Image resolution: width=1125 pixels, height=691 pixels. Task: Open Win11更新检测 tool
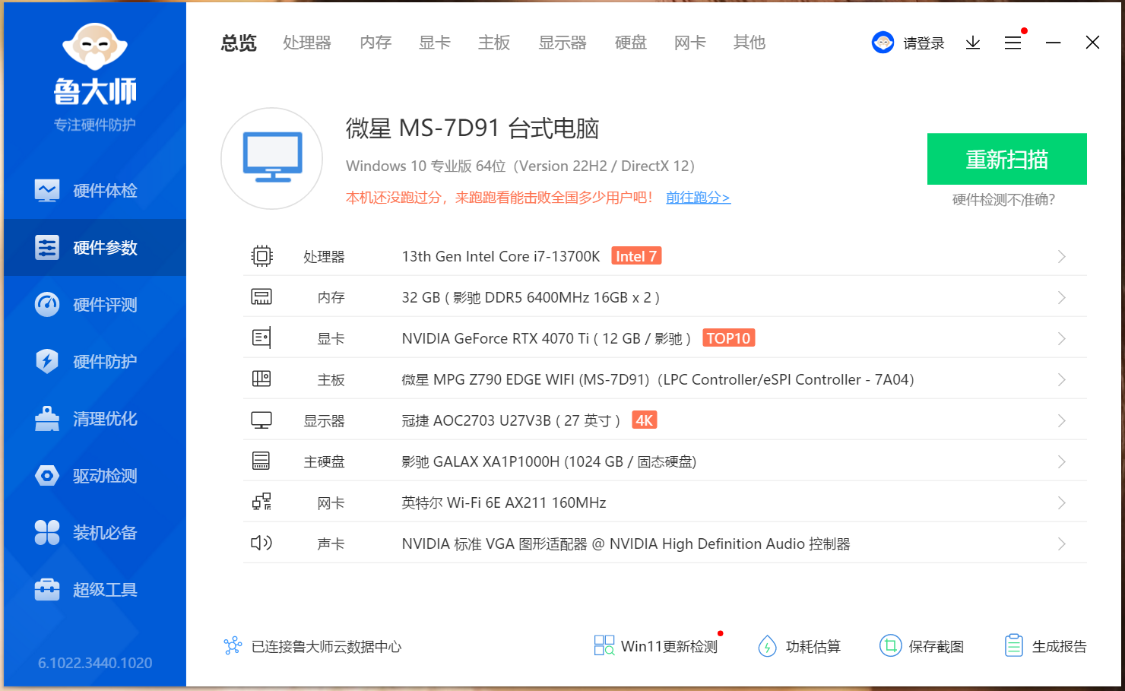[x=656, y=646]
